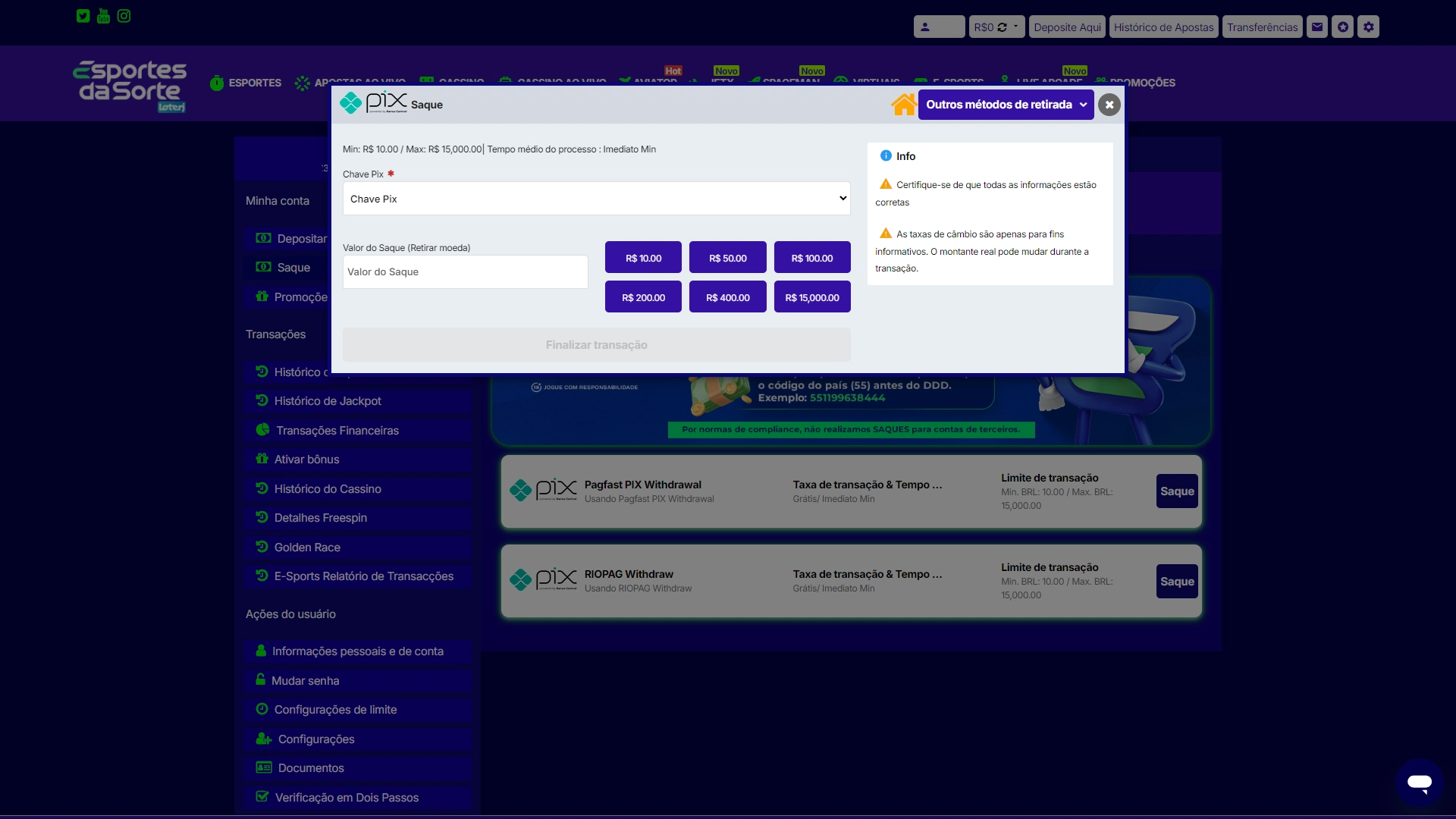Click the Esportes da Sorte logo
The width and height of the screenshot is (1456, 819).
click(x=130, y=86)
